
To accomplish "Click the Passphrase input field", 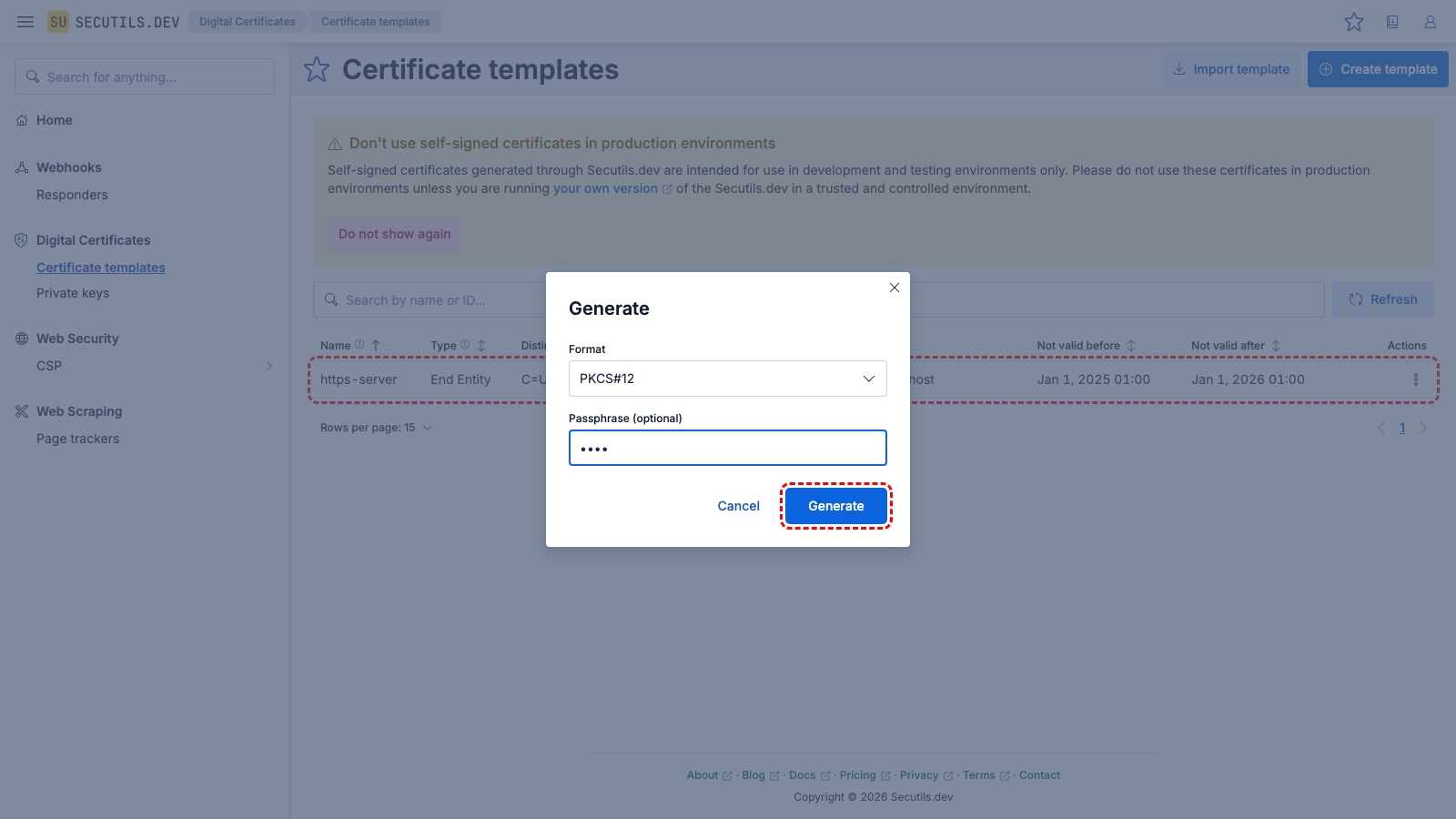I will pyautogui.click(x=727, y=448).
